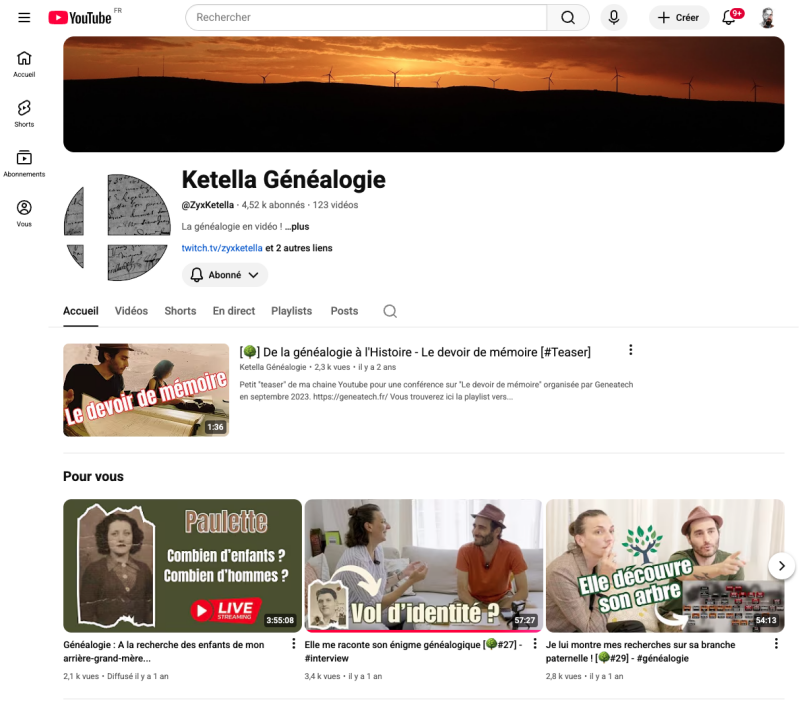Viewport: 800px width, 704px height.
Task: Click the '123 vidéos' count text
Action: click(x=335, y=205)
